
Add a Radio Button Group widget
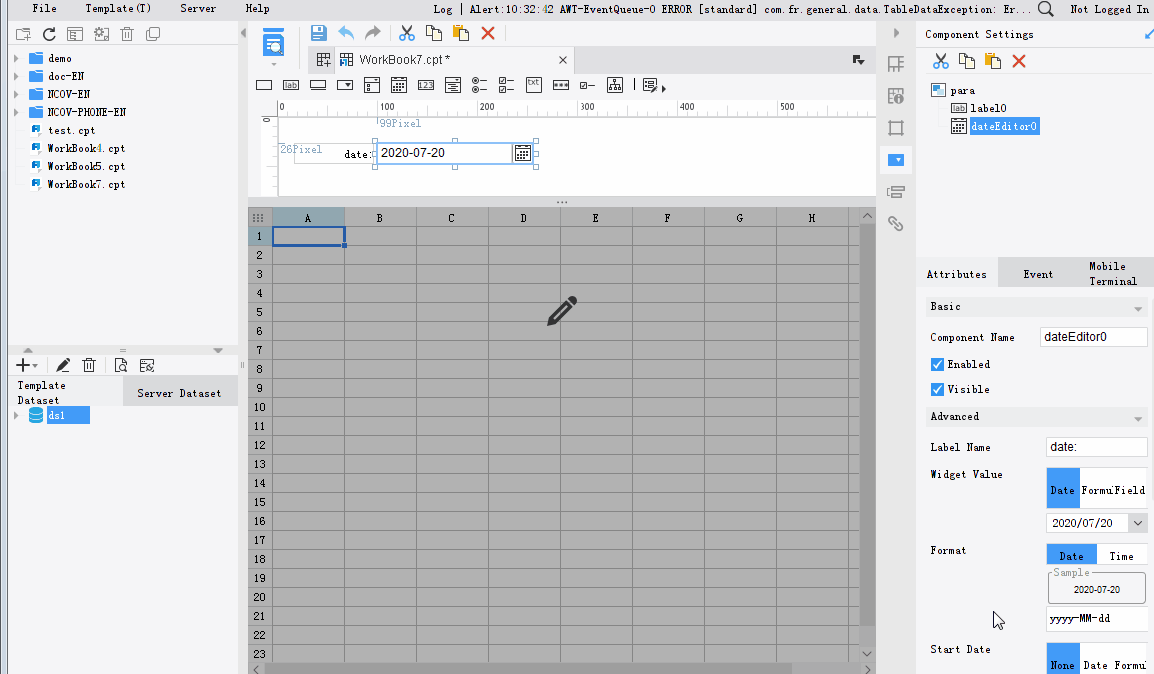coord(479,85)
